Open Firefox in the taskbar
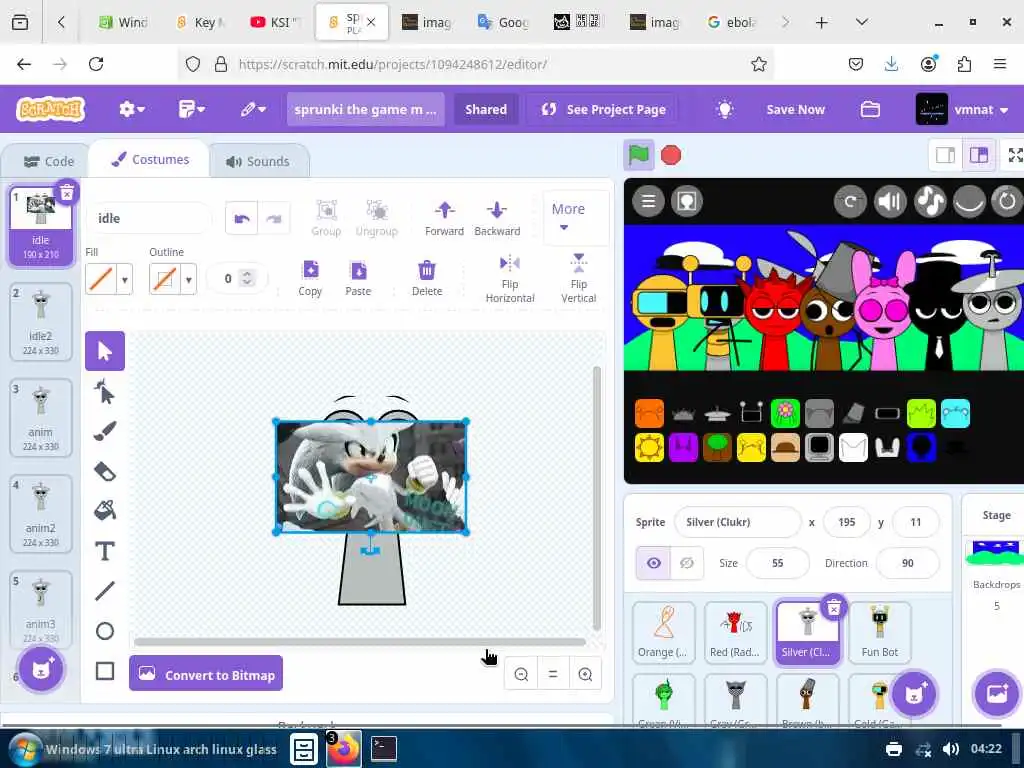 pos(344,749)
